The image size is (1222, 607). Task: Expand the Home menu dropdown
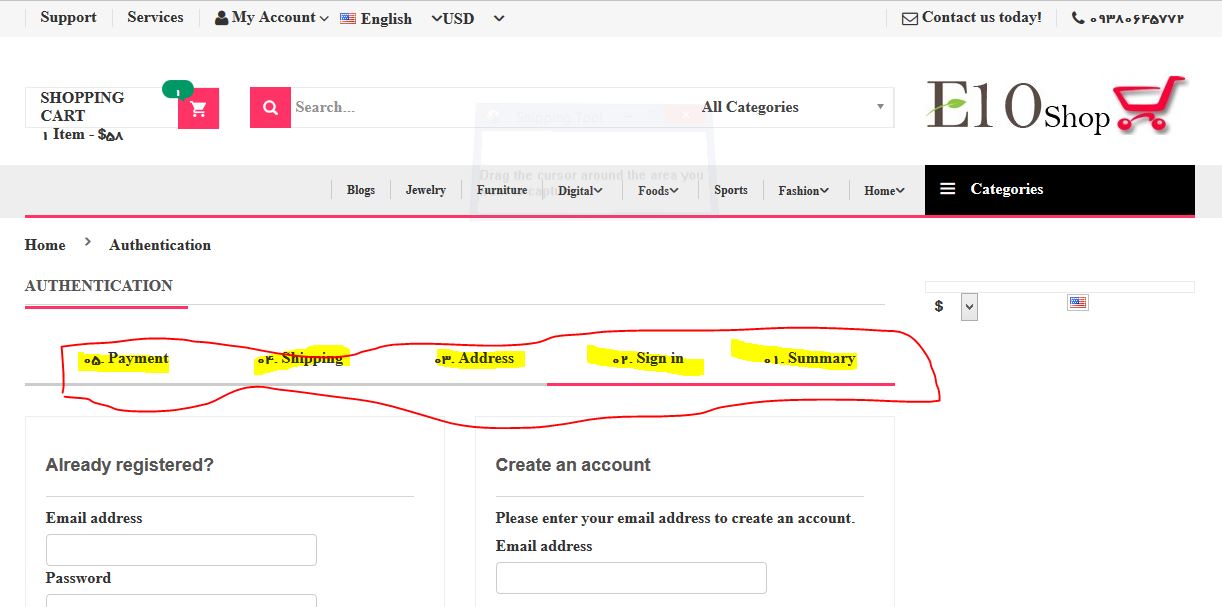coord(884,190)
